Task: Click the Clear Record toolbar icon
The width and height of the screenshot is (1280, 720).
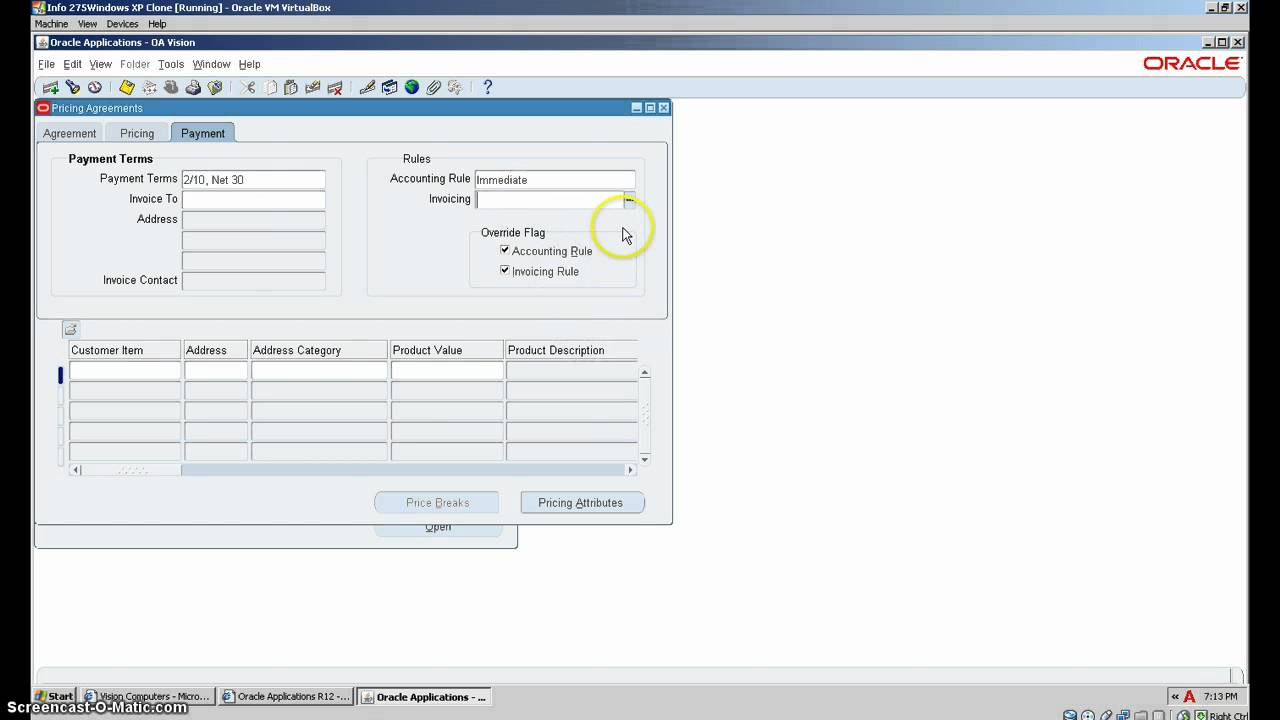Action: (x=313, y=88)
